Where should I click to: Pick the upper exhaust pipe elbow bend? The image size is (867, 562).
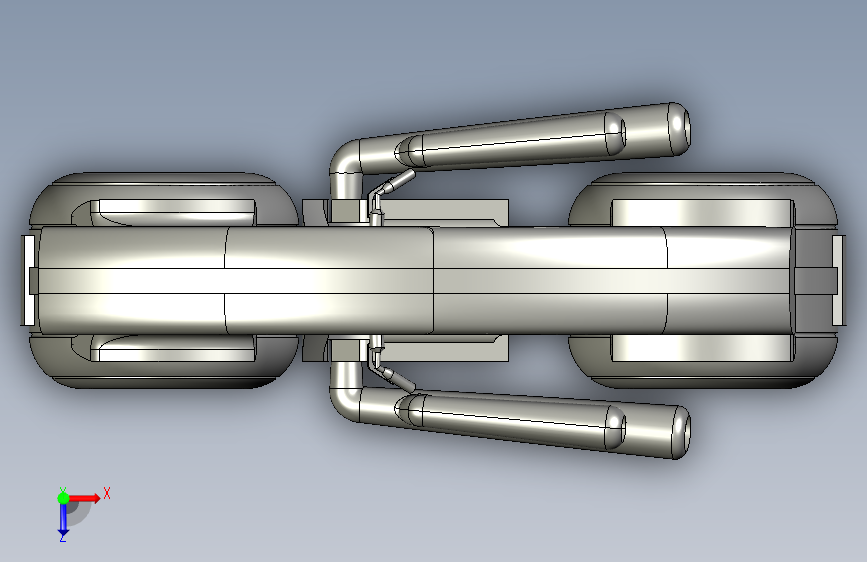pyautogui.click(x=344, y=157)
